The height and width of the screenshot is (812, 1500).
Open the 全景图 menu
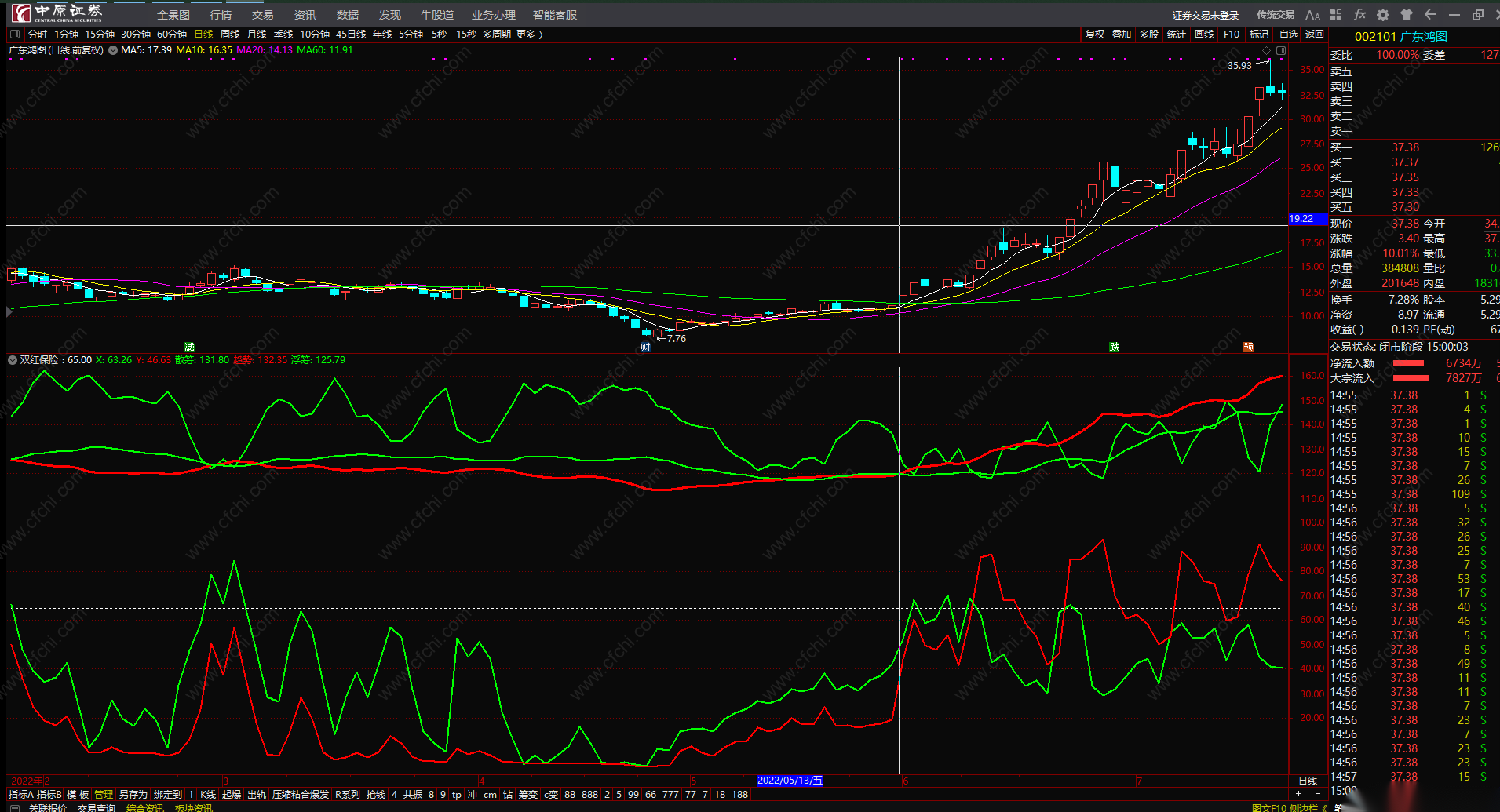tap(173, 15)
